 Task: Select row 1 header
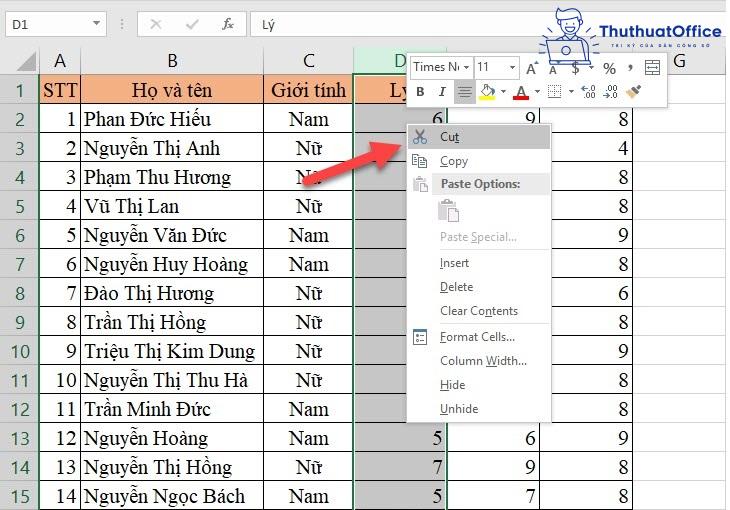[20, 90]
